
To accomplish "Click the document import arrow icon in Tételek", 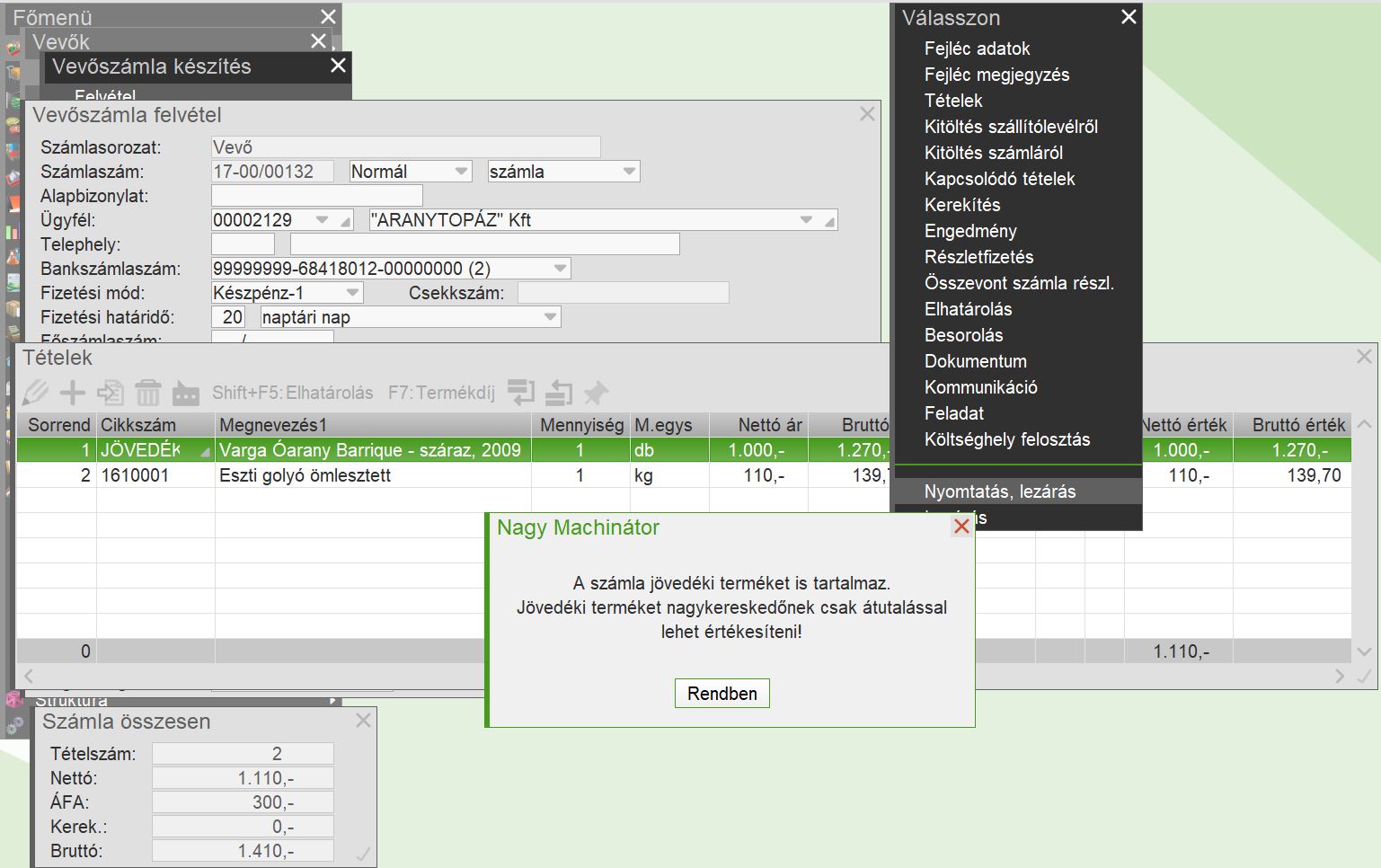I will pos(111,393).
